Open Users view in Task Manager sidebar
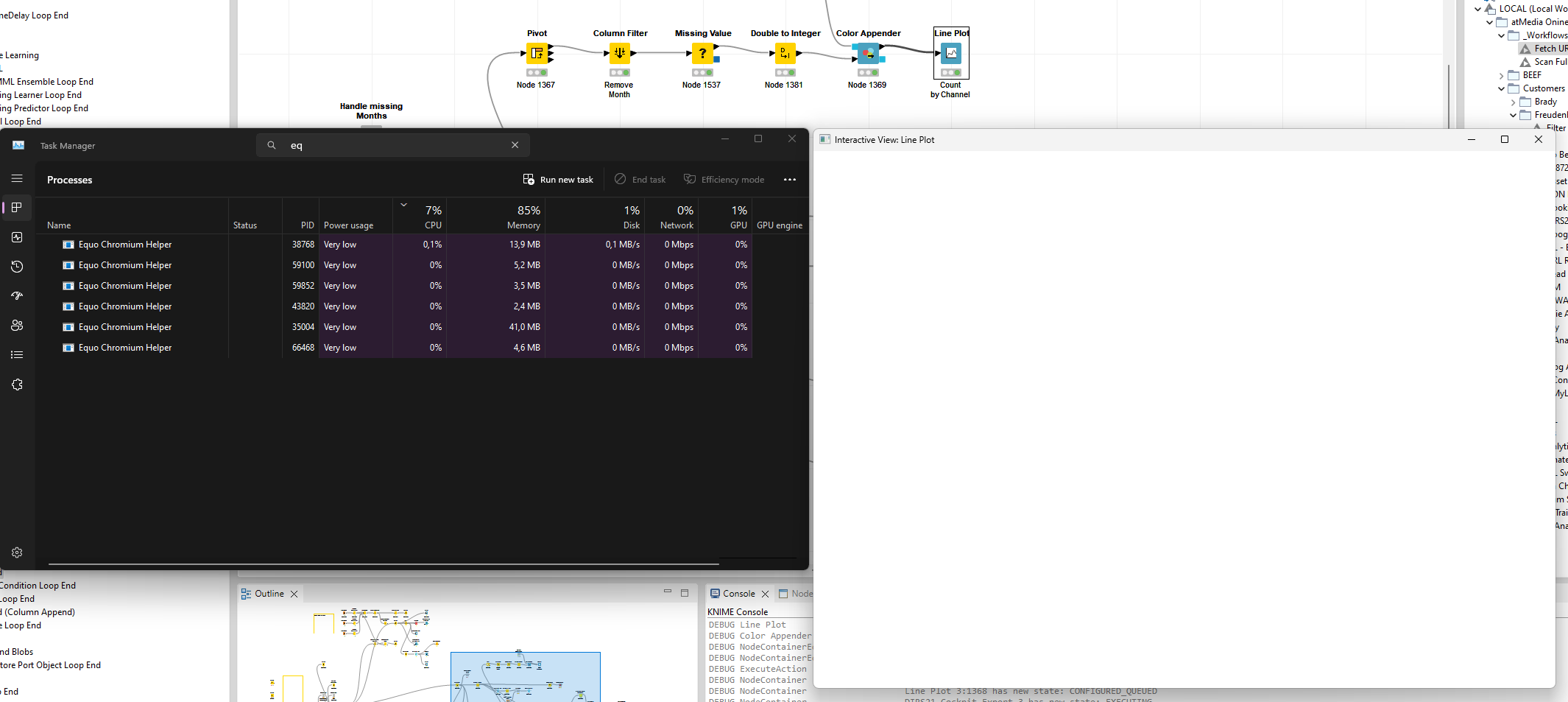Screen dimensions: 1568x702 (x=17, y=326)
